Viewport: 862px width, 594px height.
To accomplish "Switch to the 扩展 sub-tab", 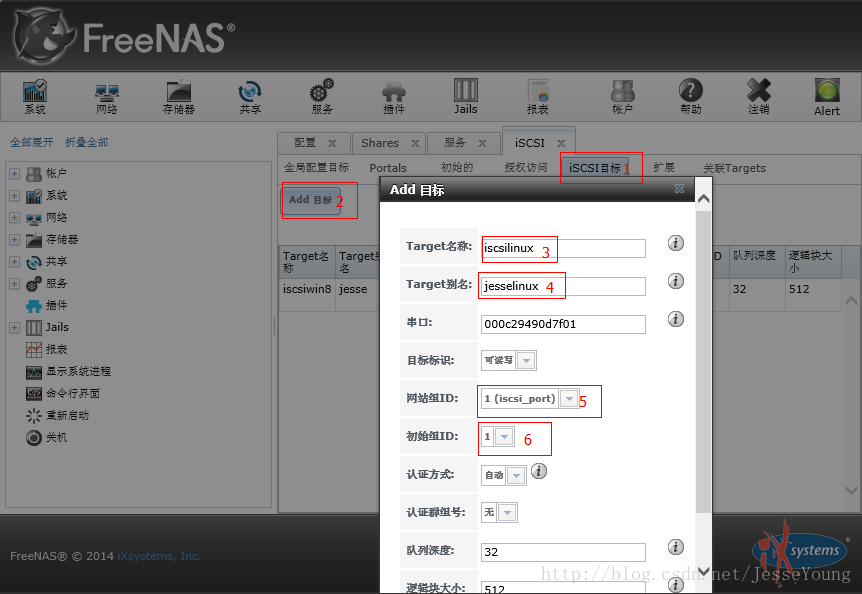I will [664, 168].
